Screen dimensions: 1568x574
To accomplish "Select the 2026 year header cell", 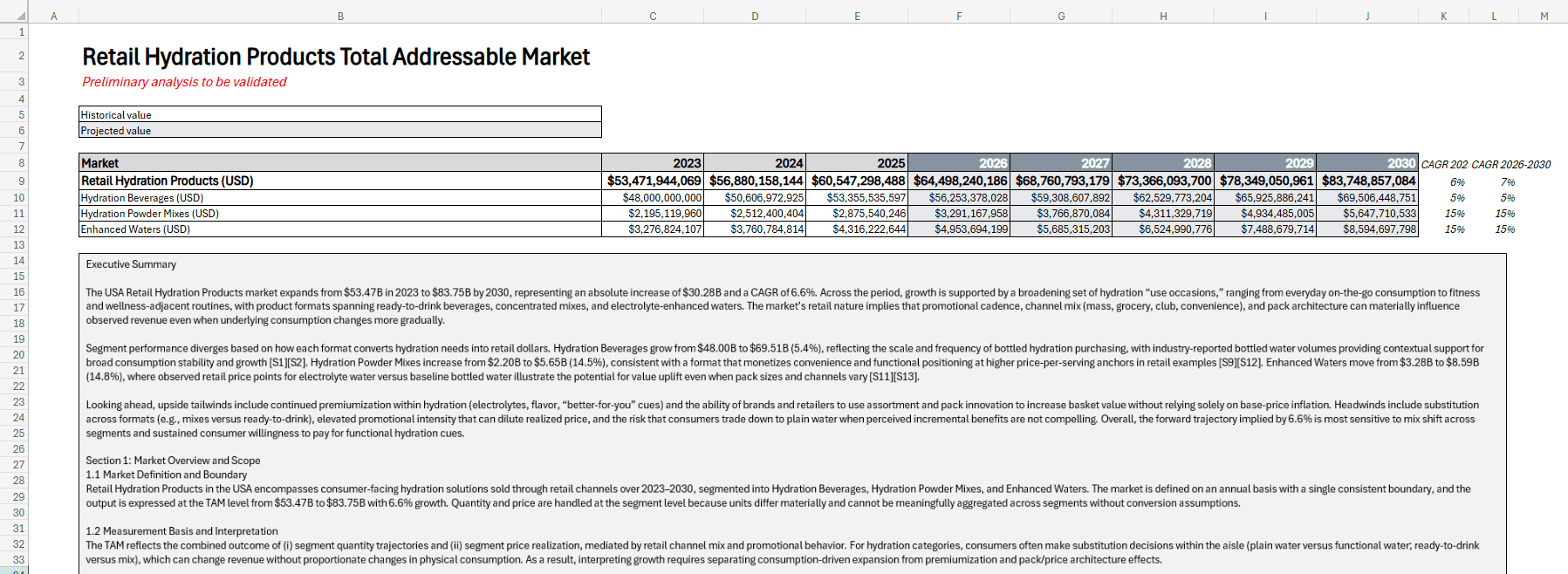I will point(959,163).
